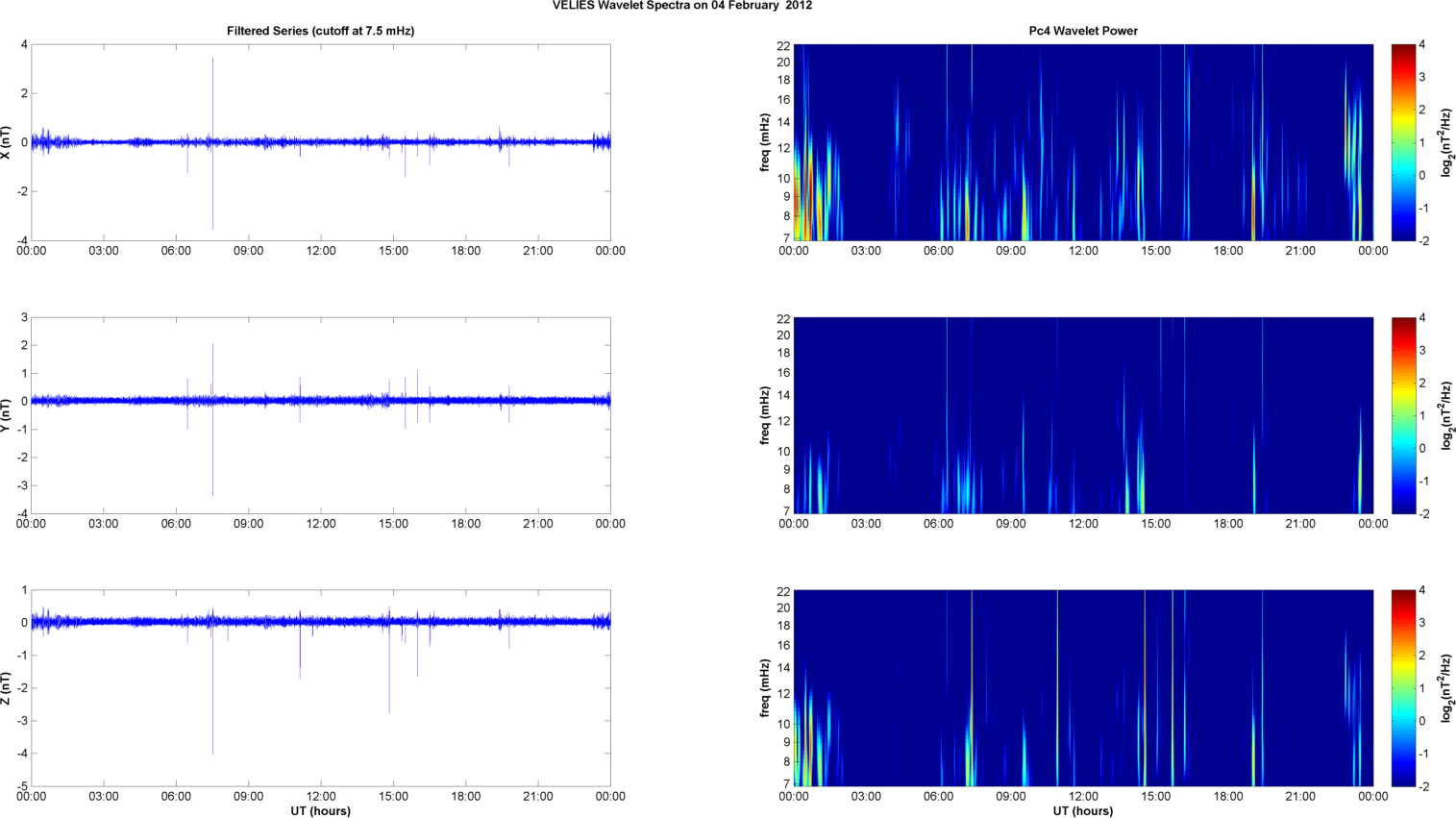The width and height of the screenshot is (1456, 818).
Task: Click the bottom wavelet power spectrogram
Action: 1083,688
